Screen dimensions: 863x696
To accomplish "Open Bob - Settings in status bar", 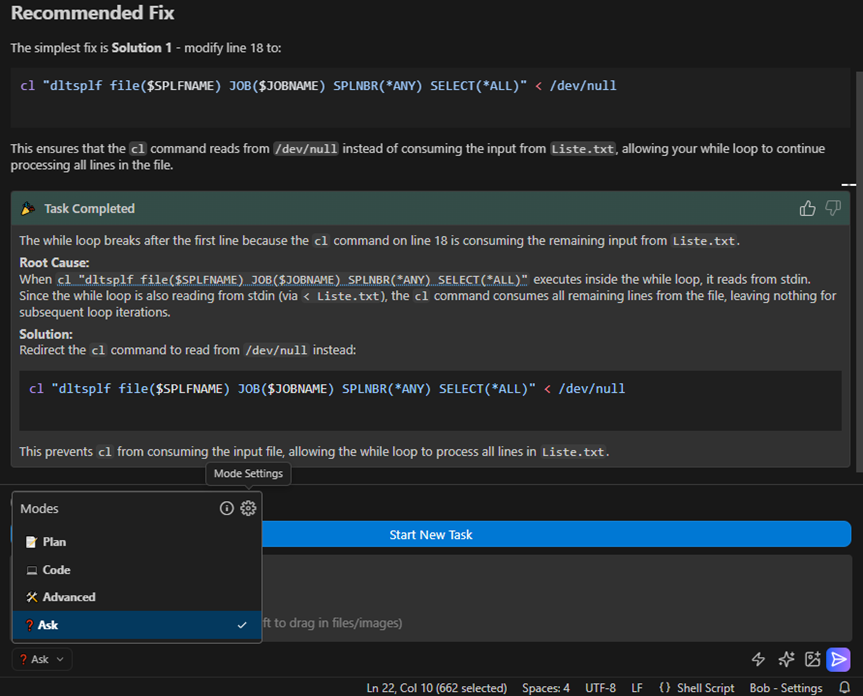I will tap(786, 688).
